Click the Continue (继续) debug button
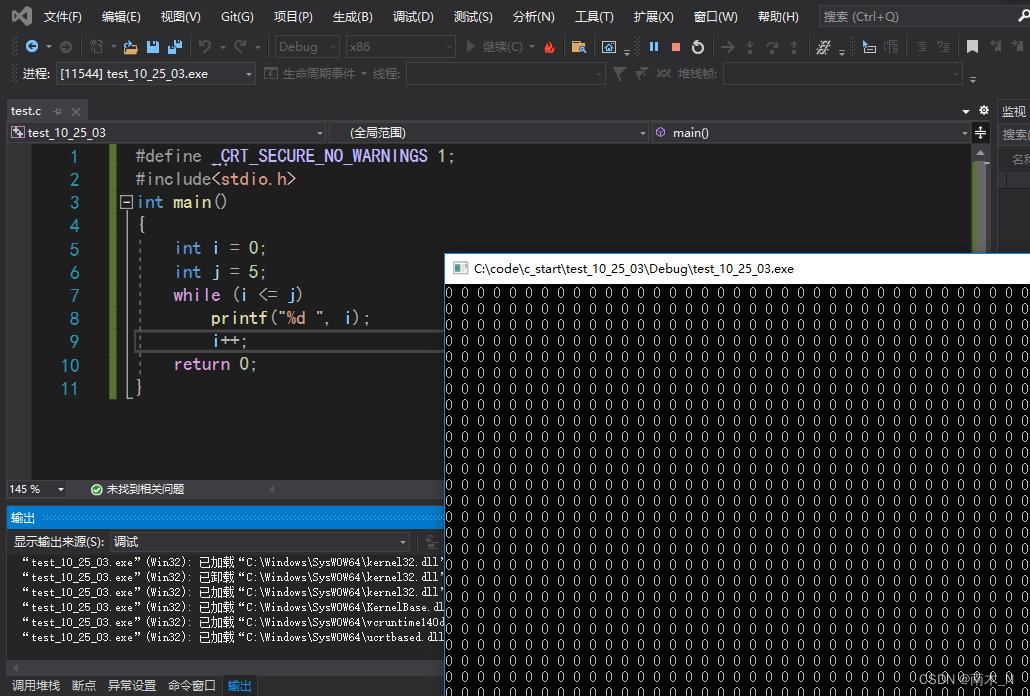Screen dimensions: 1030x696 click(x=495, y=47)
